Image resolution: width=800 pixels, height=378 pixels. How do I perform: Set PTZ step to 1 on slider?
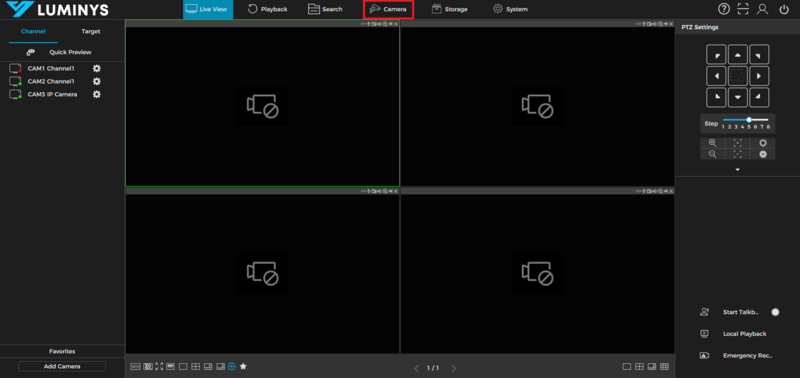(723, 127)
